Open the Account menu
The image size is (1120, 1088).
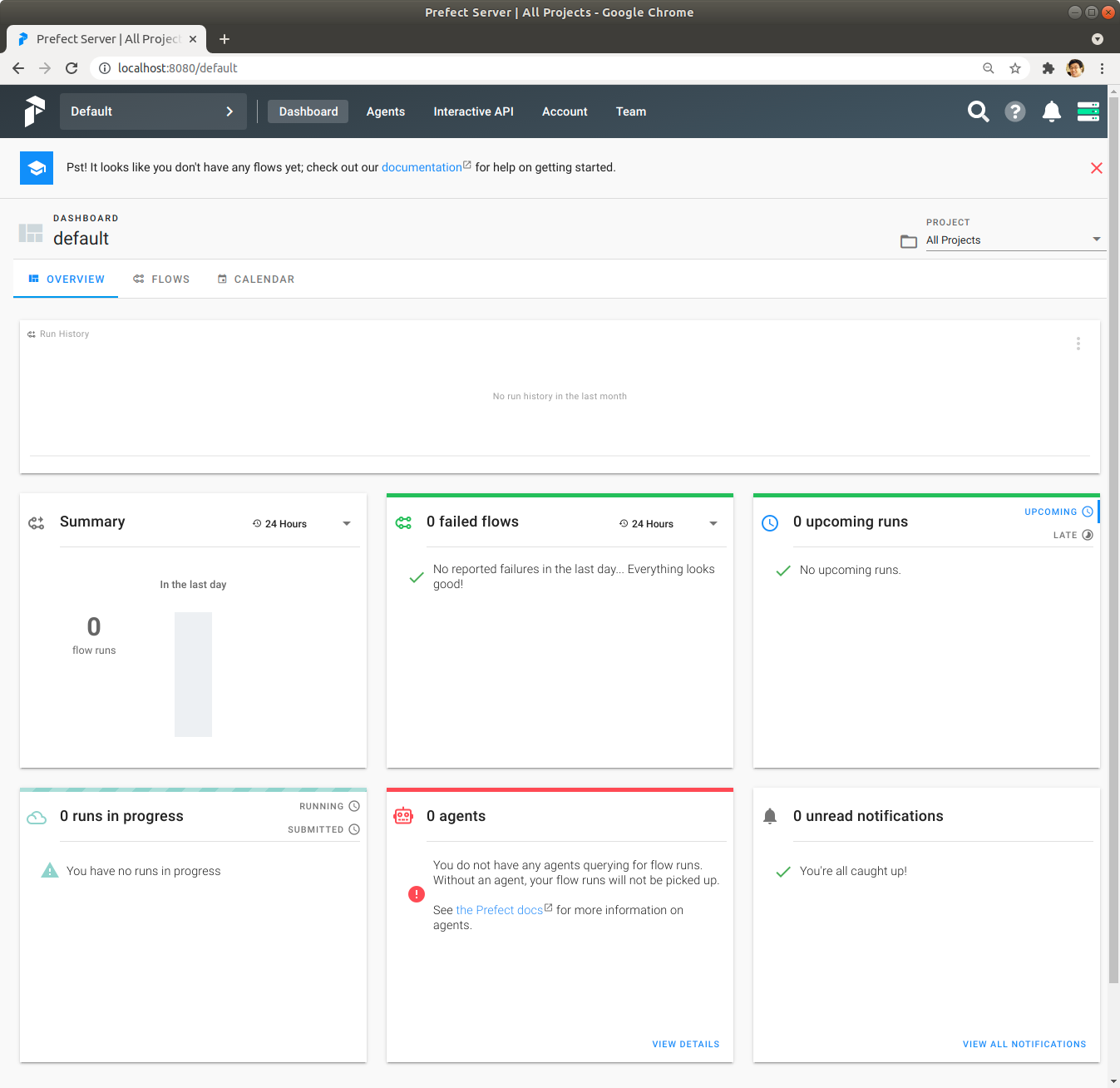(x=565, y=111)
